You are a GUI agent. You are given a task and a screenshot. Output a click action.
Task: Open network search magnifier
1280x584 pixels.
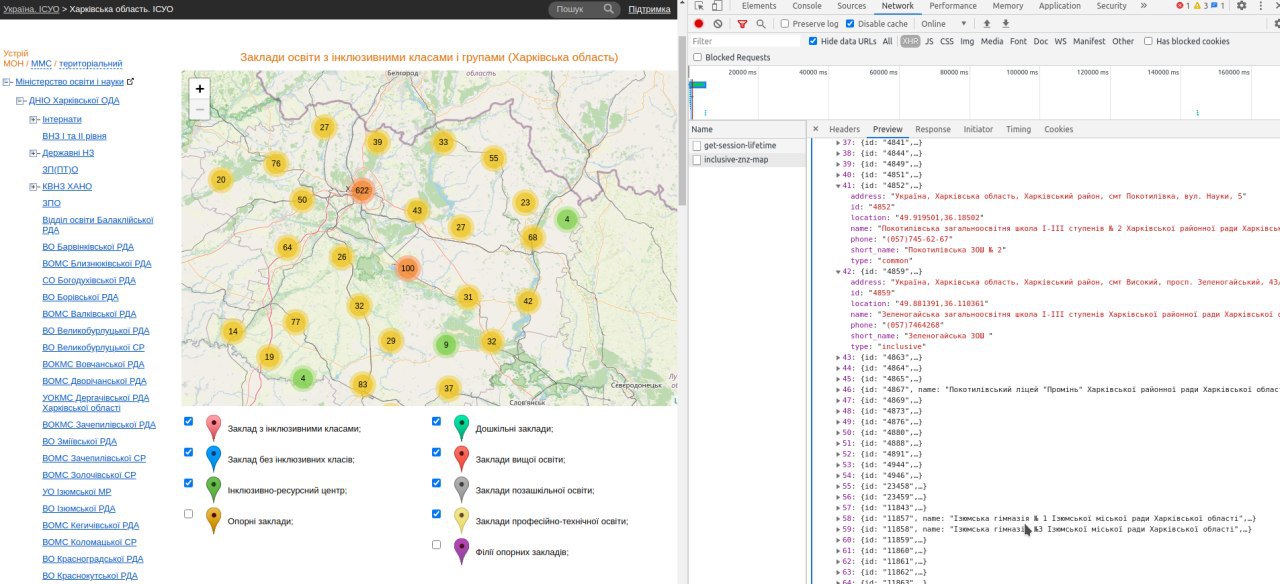point(761,24)
